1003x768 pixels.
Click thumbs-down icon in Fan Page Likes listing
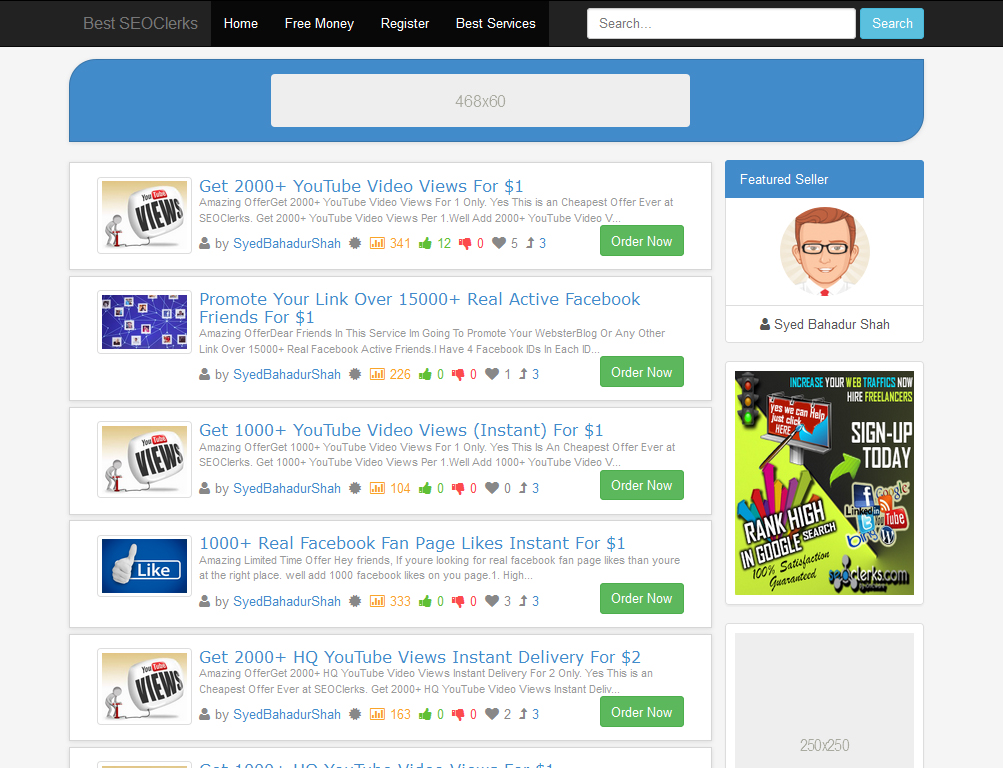458,601
